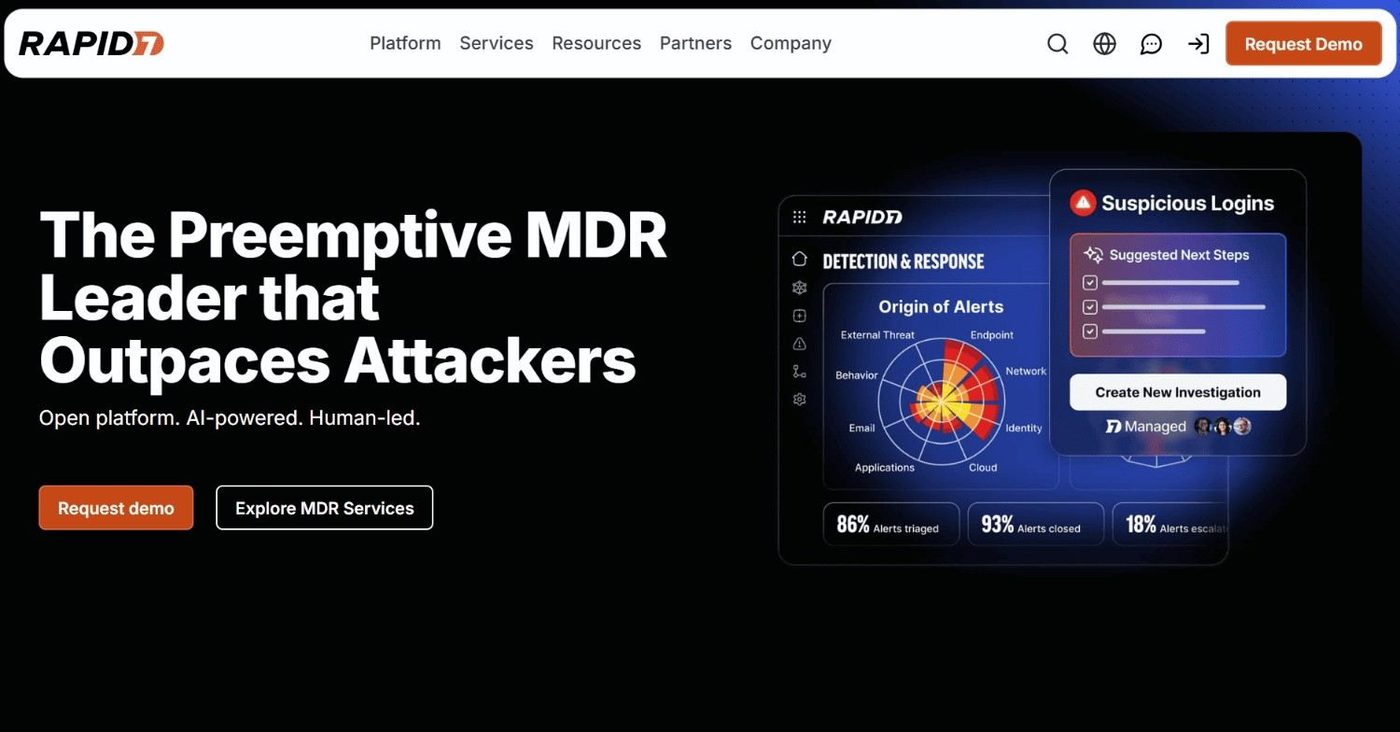This screenshot has height=732, width=1400.
Task: Click the Identity chart label
Action: 1024,428
